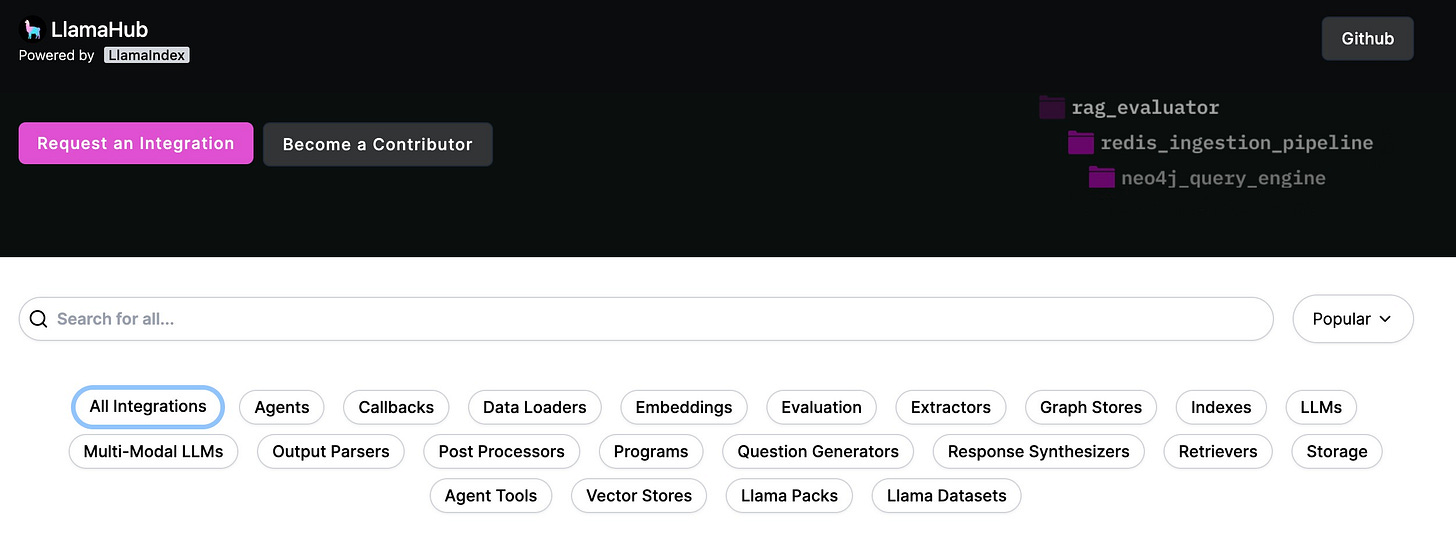1456x533 pixels.
Task: Open the Github button
Action: tap(1367, 39)
